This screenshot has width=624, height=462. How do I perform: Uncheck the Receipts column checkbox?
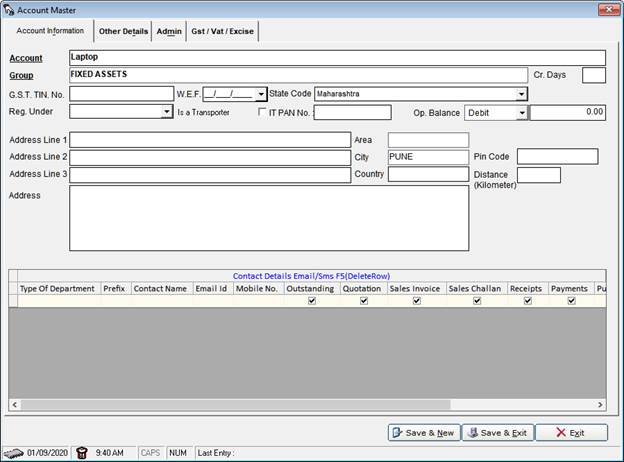pos(527,301)
